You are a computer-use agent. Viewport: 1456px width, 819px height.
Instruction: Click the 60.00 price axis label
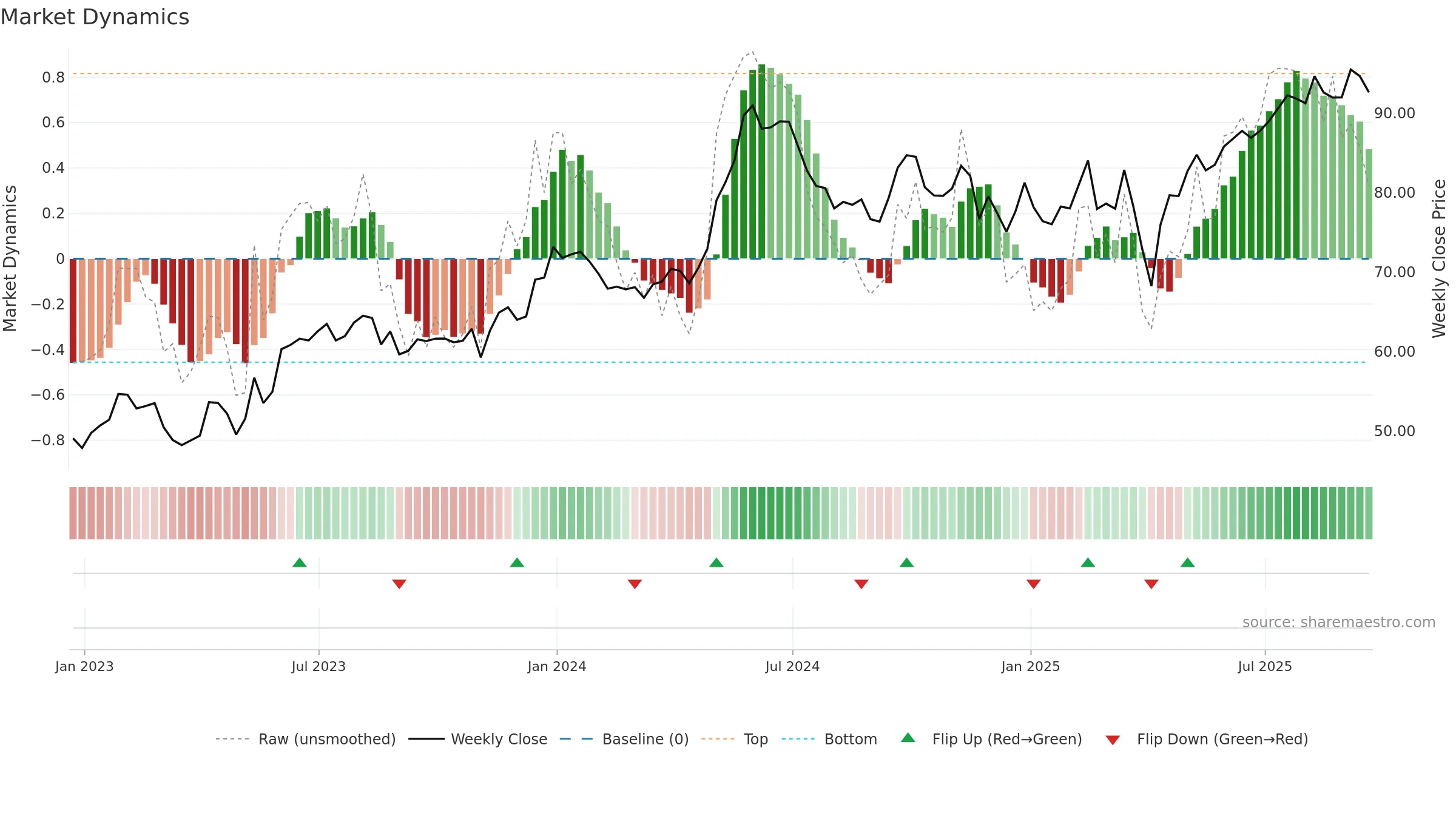[1395, 352]
